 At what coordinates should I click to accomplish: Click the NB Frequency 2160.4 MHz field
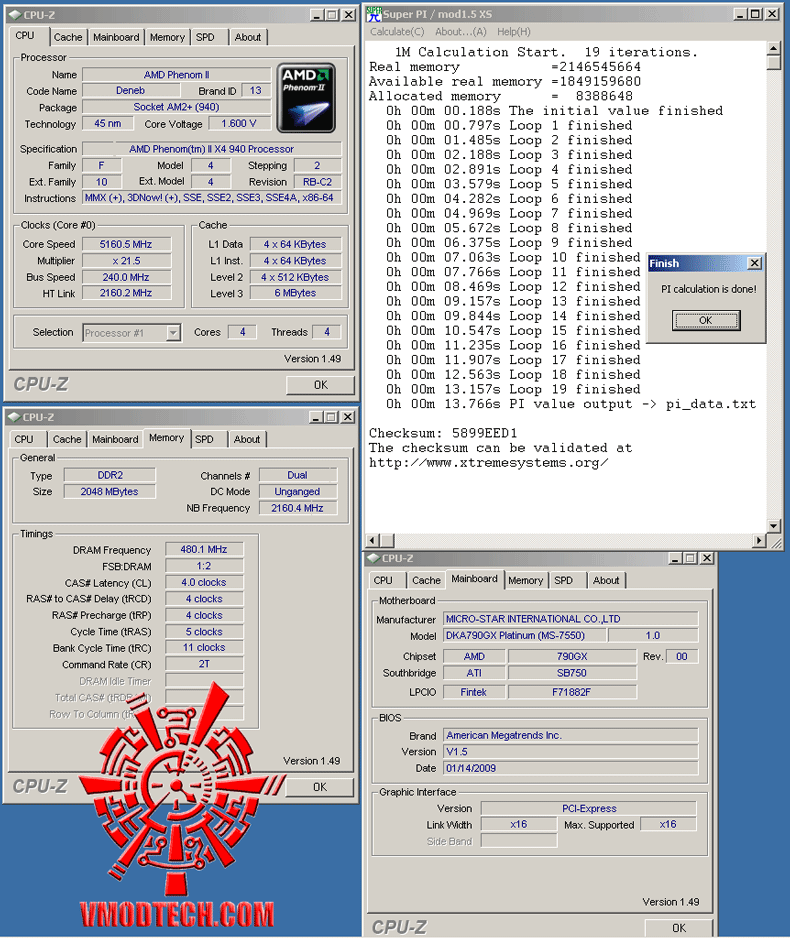tap(297, 508)
